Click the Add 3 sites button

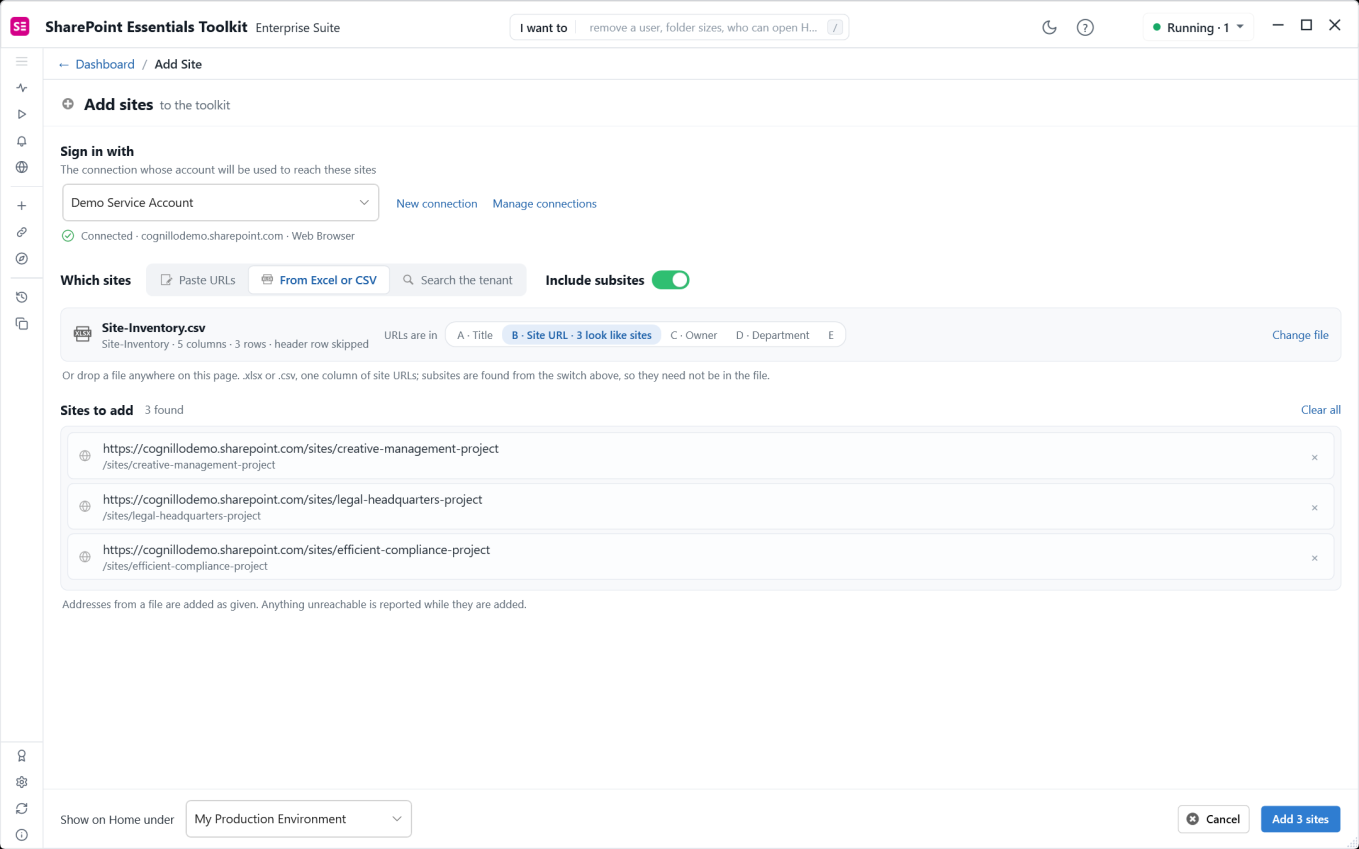tap(1300, 818)
